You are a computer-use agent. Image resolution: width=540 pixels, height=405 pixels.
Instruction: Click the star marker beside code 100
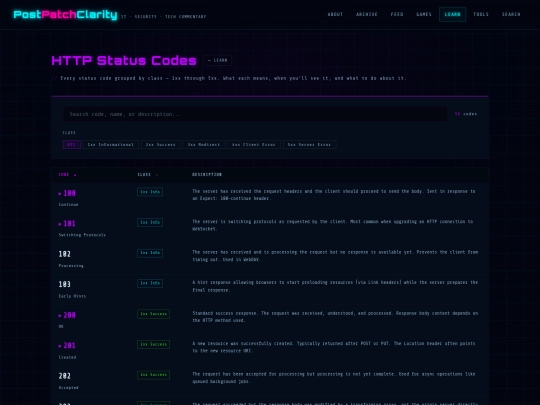click(60, 194)
